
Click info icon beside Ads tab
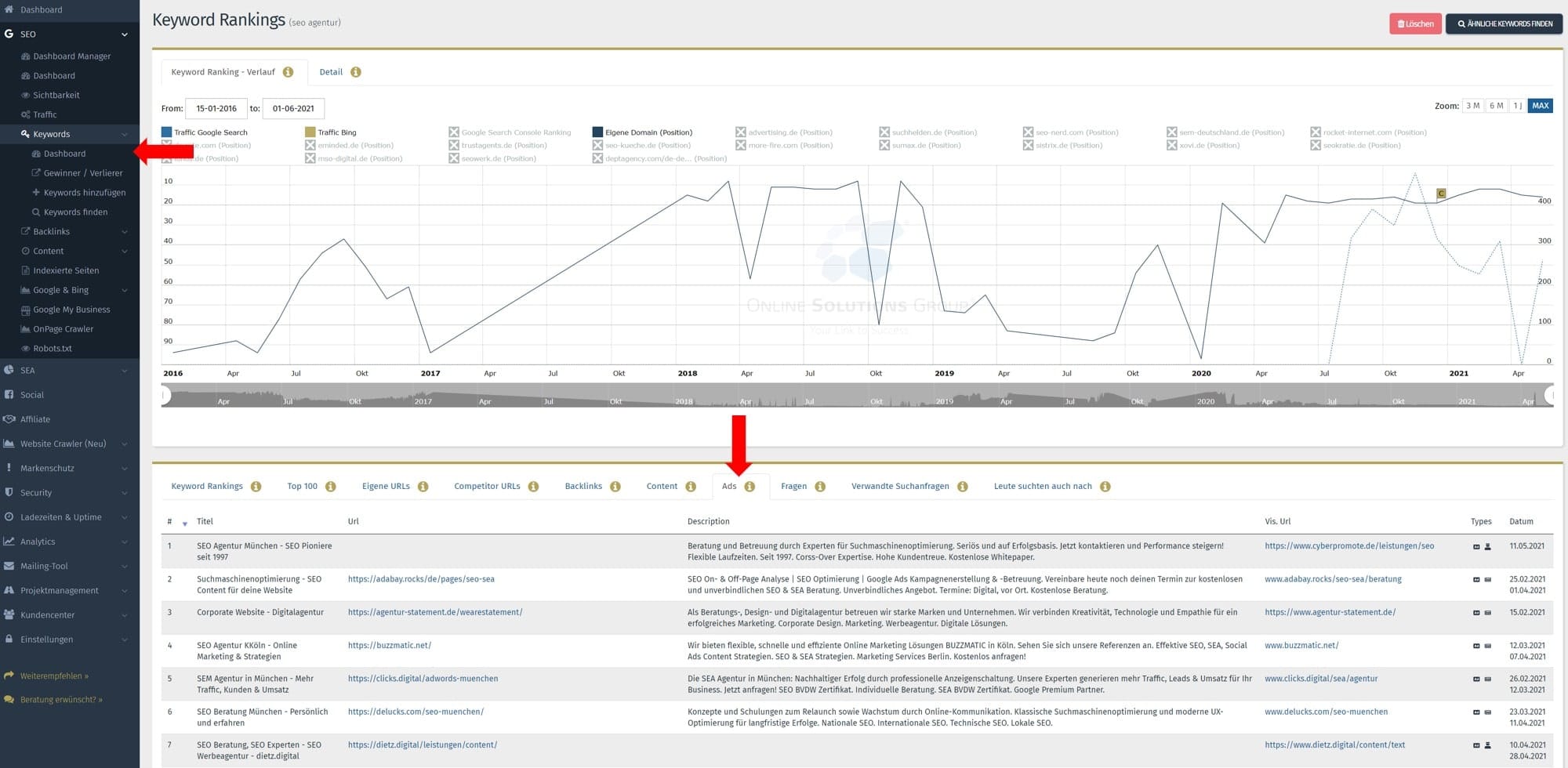click(750, 487)
